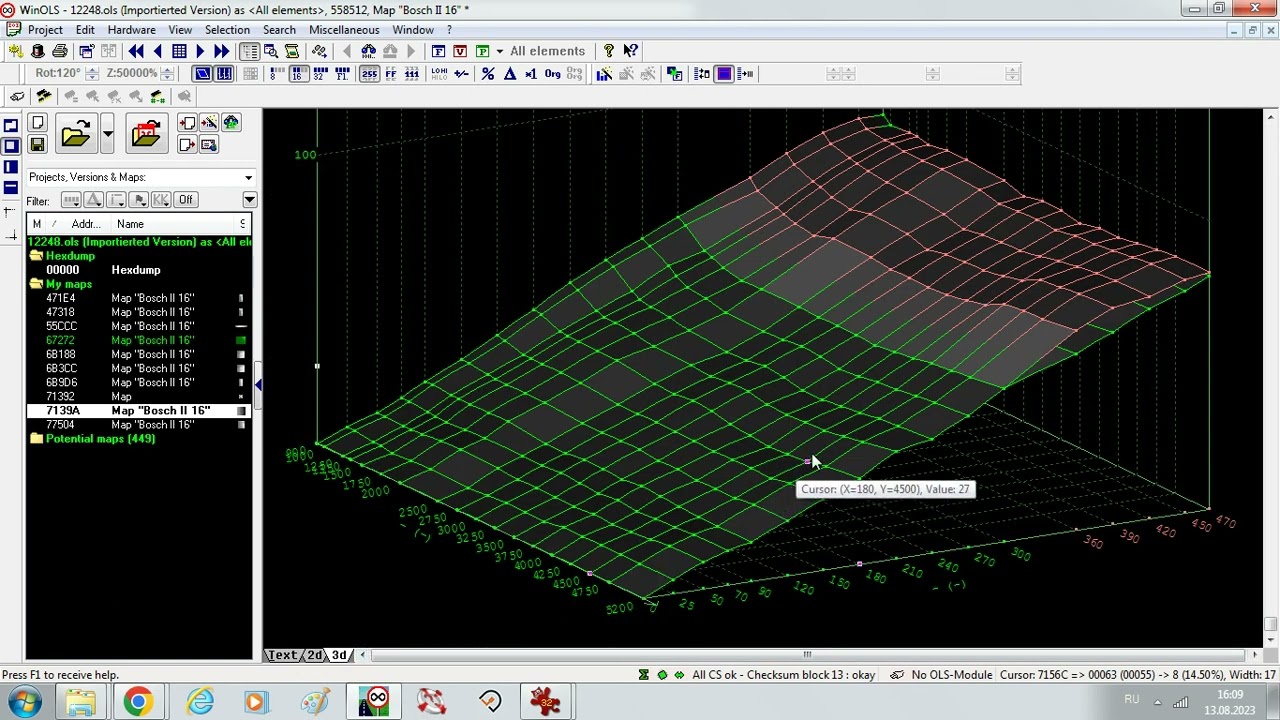Select map at address 6B188

point(60,354)
